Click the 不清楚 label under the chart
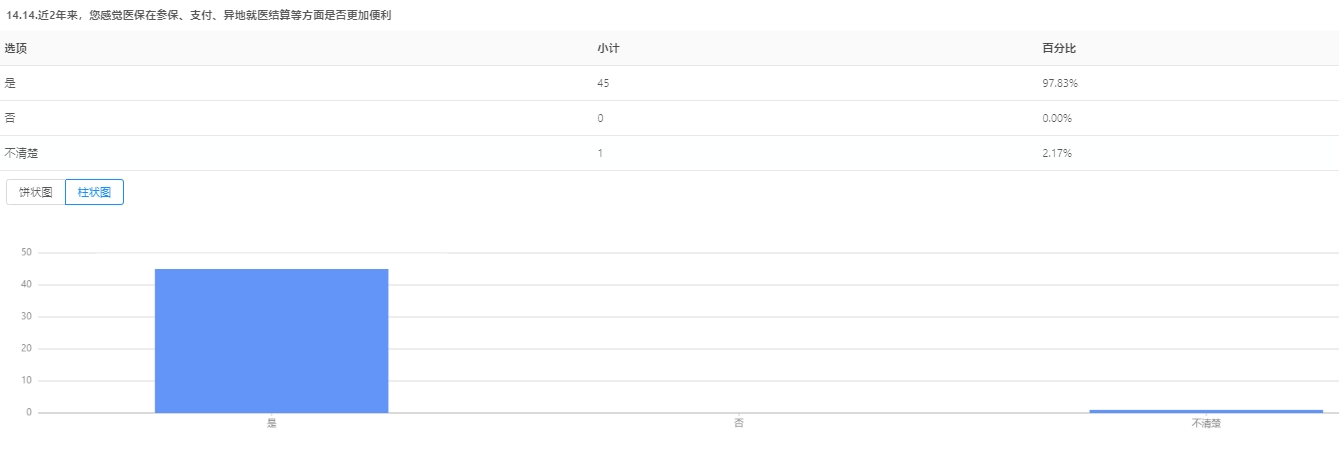1339x449 pixels. (1205, 423)
